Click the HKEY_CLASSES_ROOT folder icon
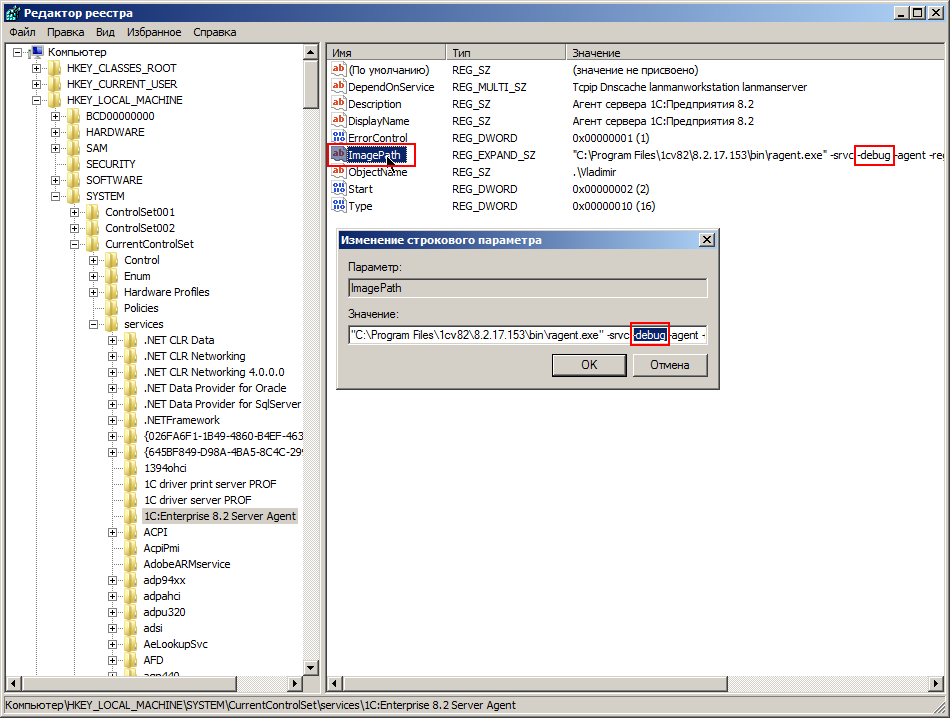 click(55, 68)
